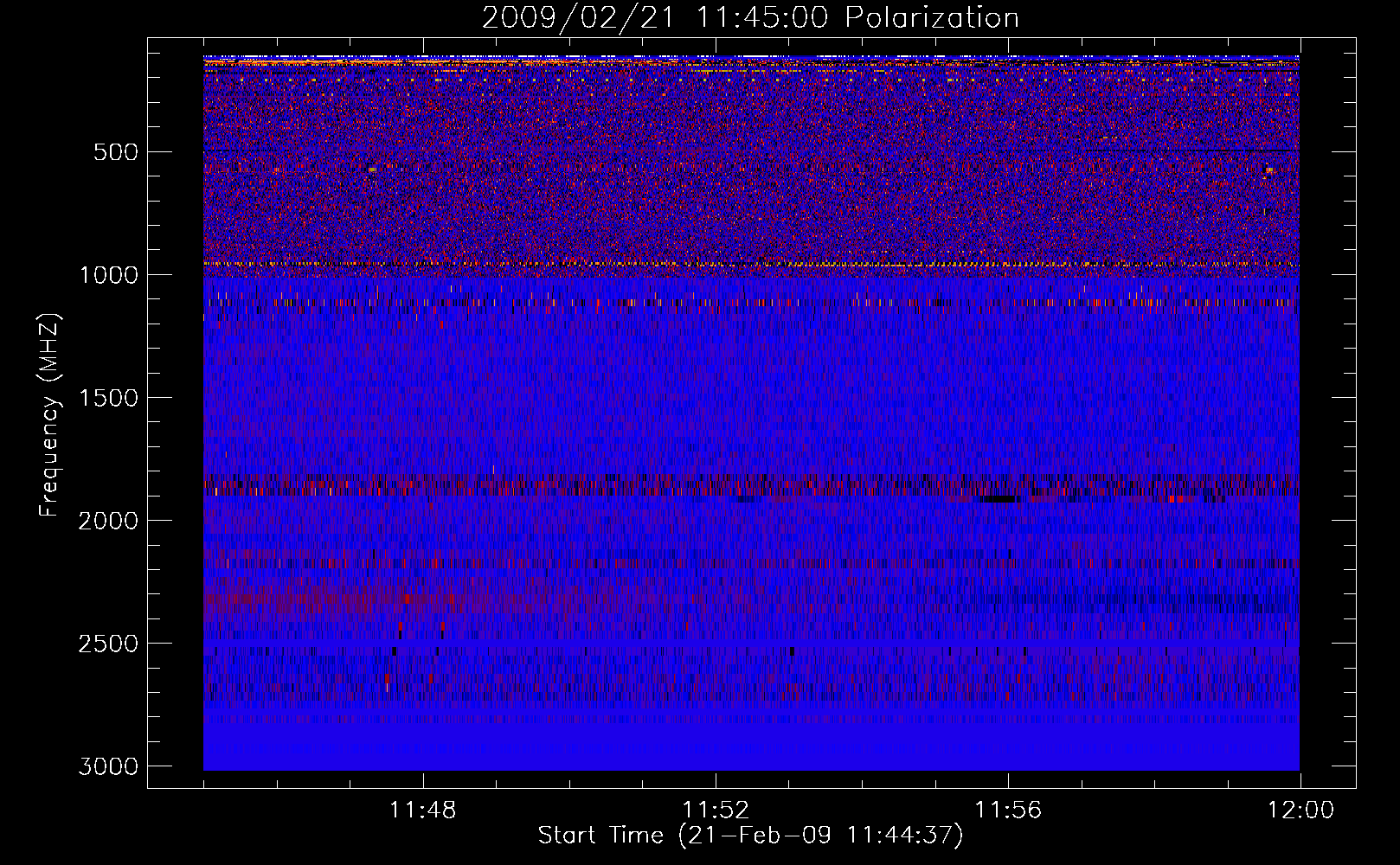Click the 1500 frequency tick label

[x=108, y=398]
